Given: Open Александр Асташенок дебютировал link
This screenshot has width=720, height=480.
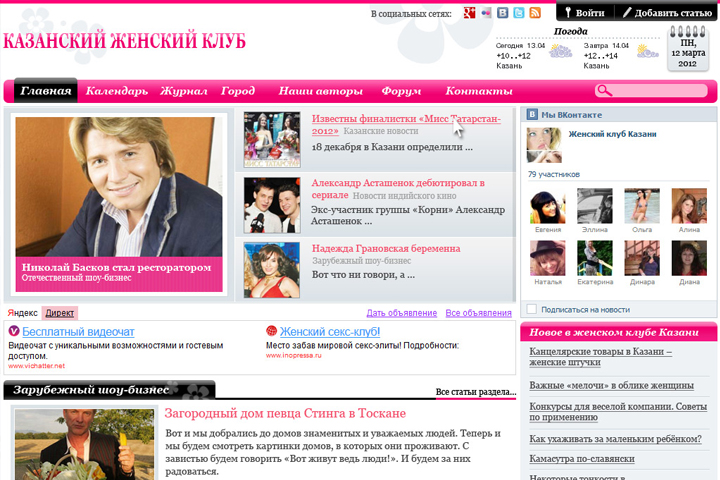Looking at the screenshot, I should [398, 189].
